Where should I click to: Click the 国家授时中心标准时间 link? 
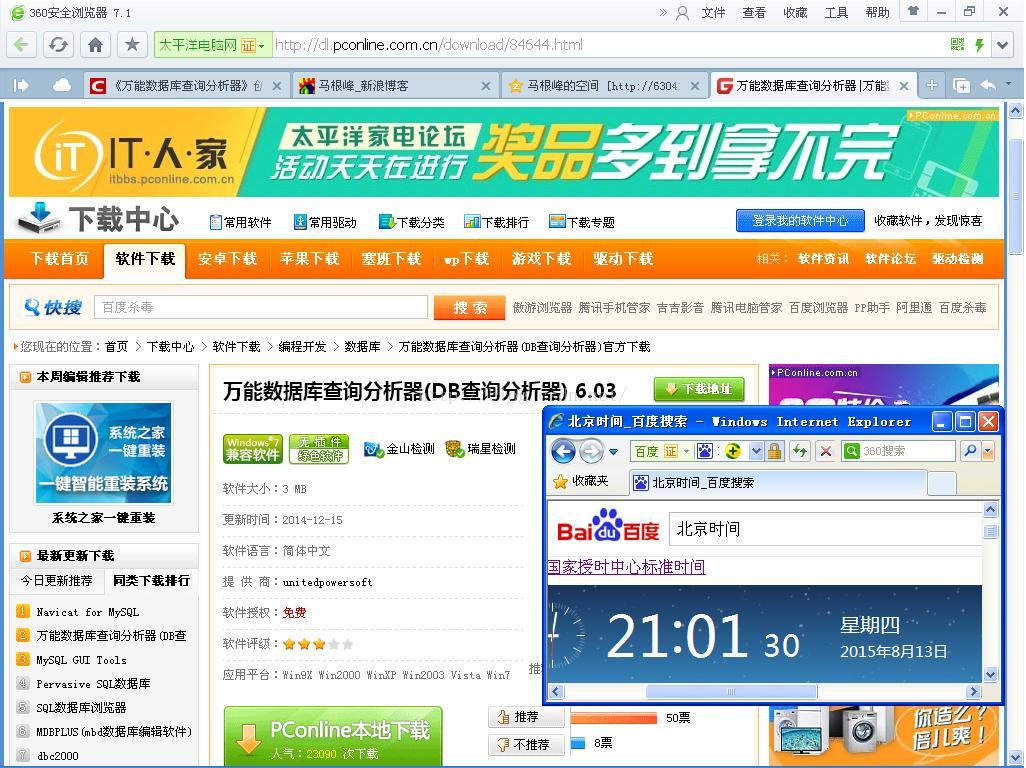click(x=627, y=567)
